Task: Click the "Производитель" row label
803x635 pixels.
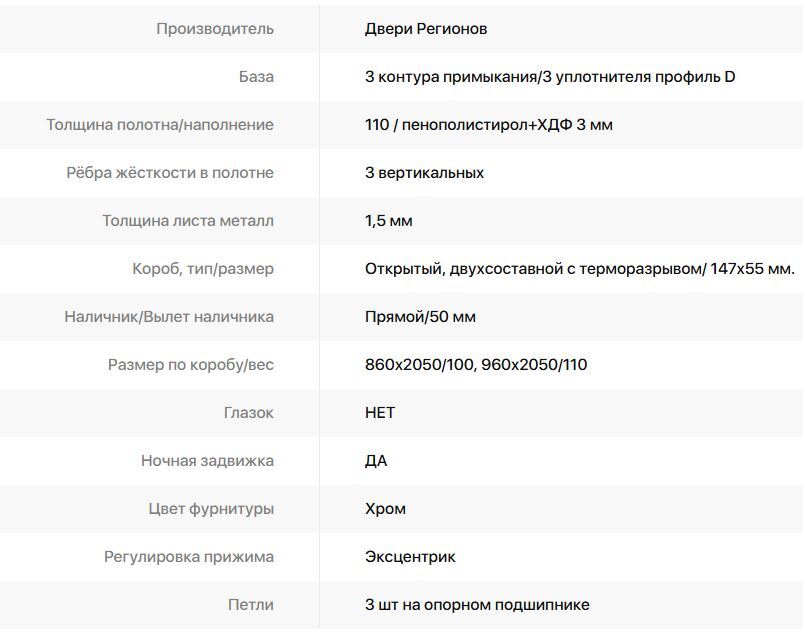Action: pyautogui.click(x=214, y=29)
